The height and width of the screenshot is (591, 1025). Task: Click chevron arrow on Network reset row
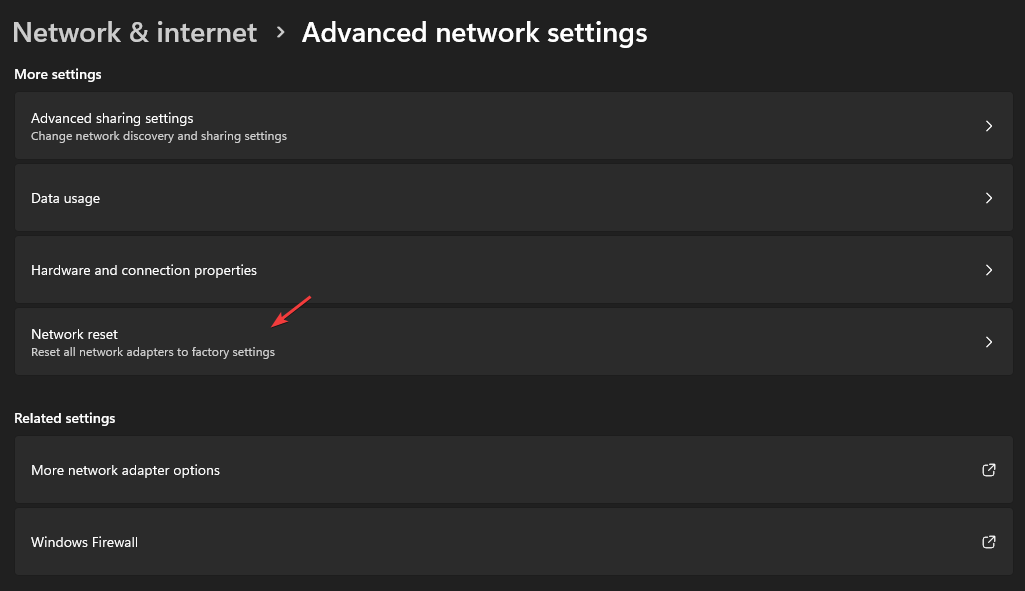(x=988, y=341)
